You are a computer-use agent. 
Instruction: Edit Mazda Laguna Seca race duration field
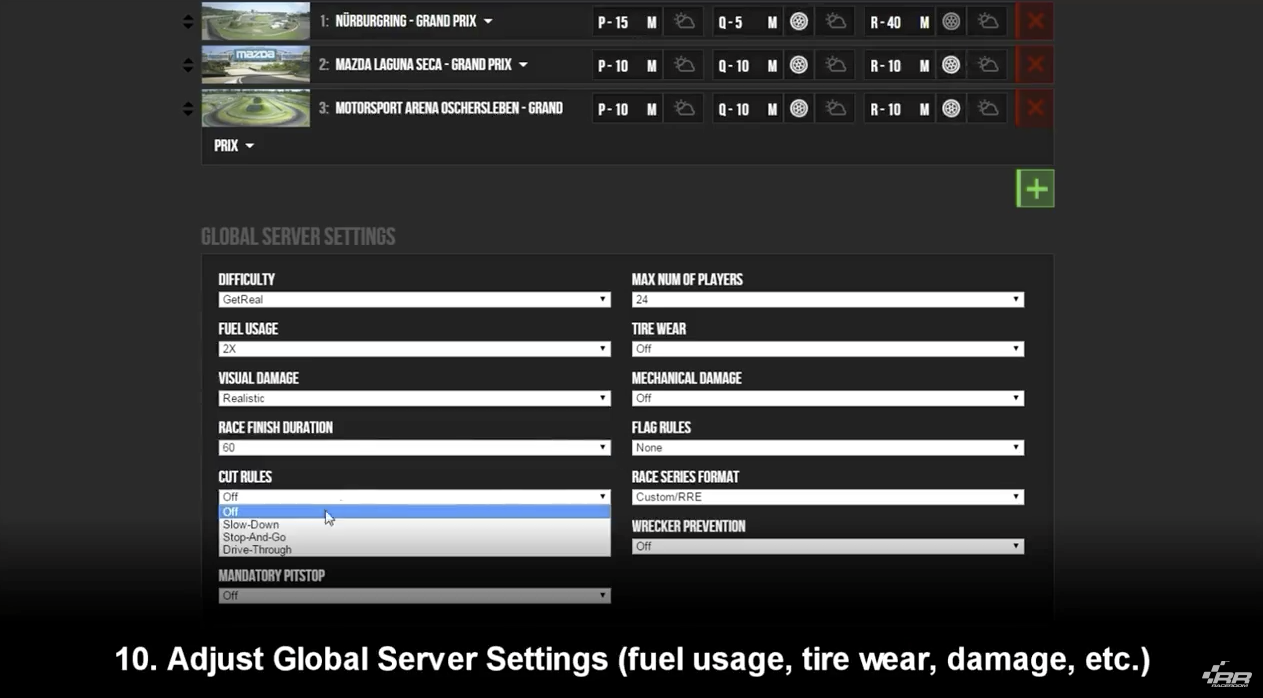(x=900, y=66)
